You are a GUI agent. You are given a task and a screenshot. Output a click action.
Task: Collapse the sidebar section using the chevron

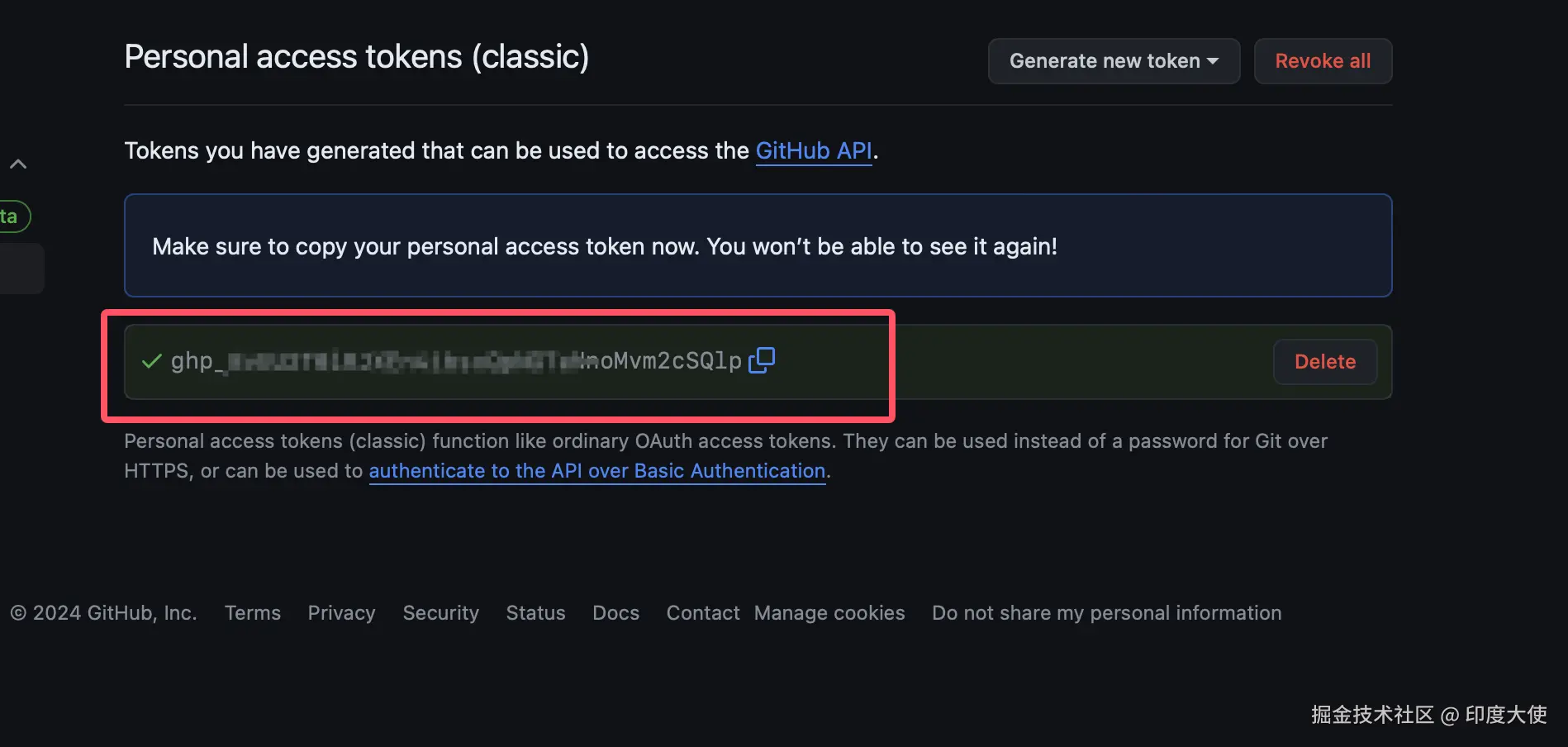coord(18,164)
